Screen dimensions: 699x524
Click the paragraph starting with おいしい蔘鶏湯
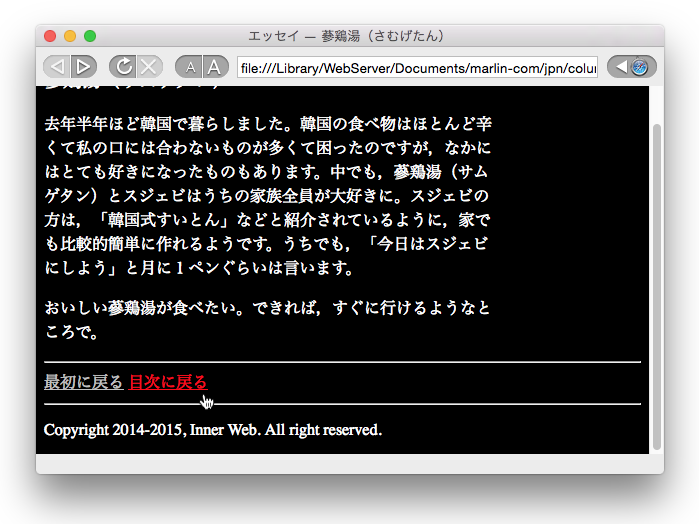(x=268, y=320)
